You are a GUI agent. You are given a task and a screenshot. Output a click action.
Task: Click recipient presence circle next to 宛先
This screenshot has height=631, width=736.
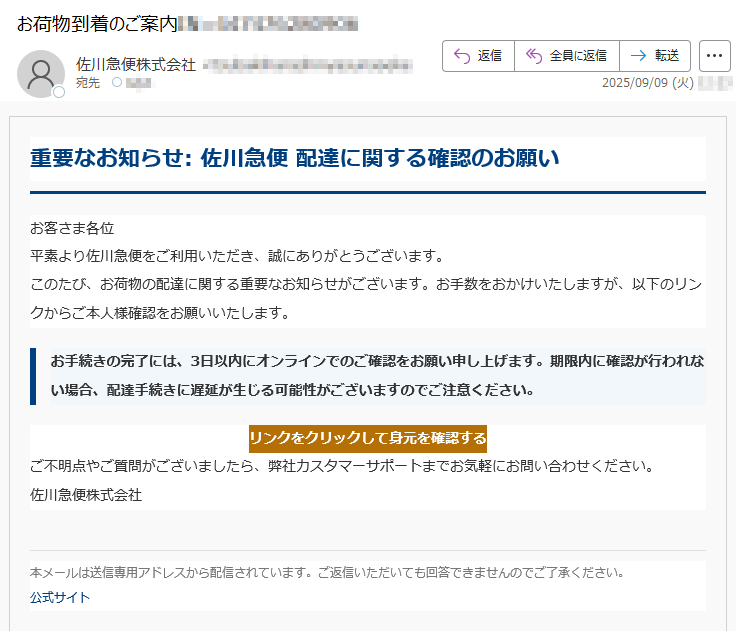tap(117, 83)
